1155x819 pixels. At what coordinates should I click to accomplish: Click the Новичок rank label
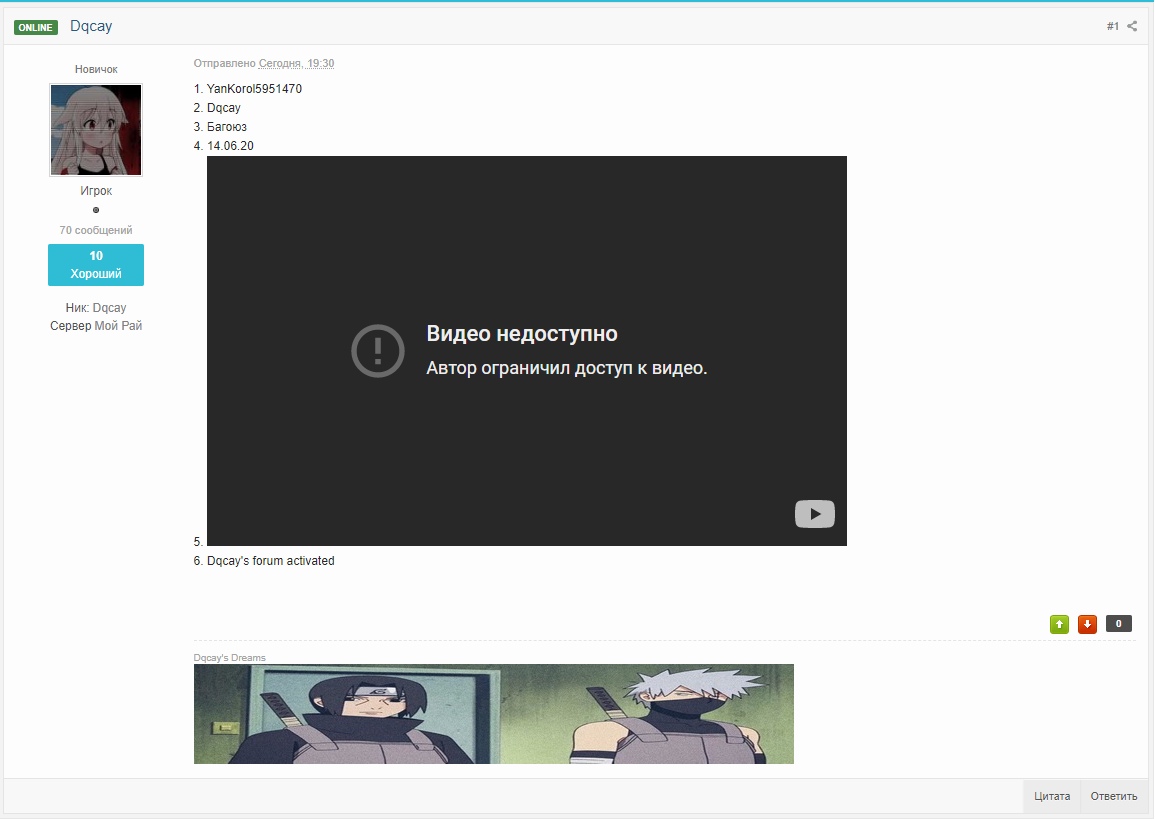[96, 69]
